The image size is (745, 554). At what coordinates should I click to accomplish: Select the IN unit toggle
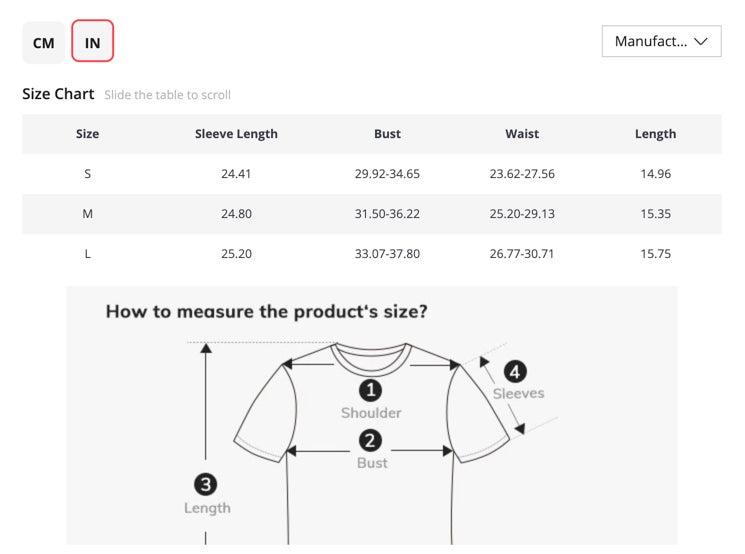click(x=92, y=43)
